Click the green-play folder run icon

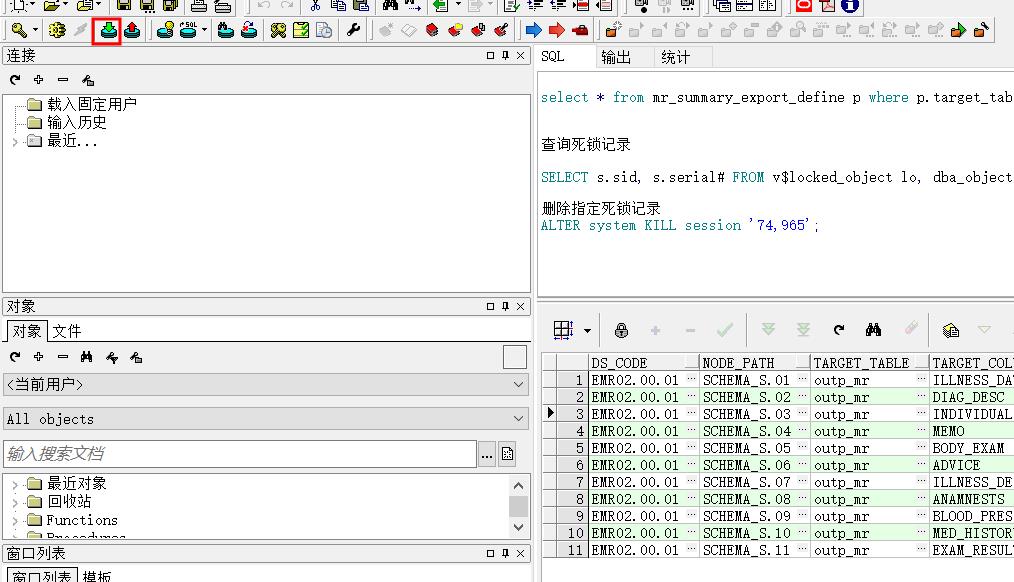tap(958, 30)
